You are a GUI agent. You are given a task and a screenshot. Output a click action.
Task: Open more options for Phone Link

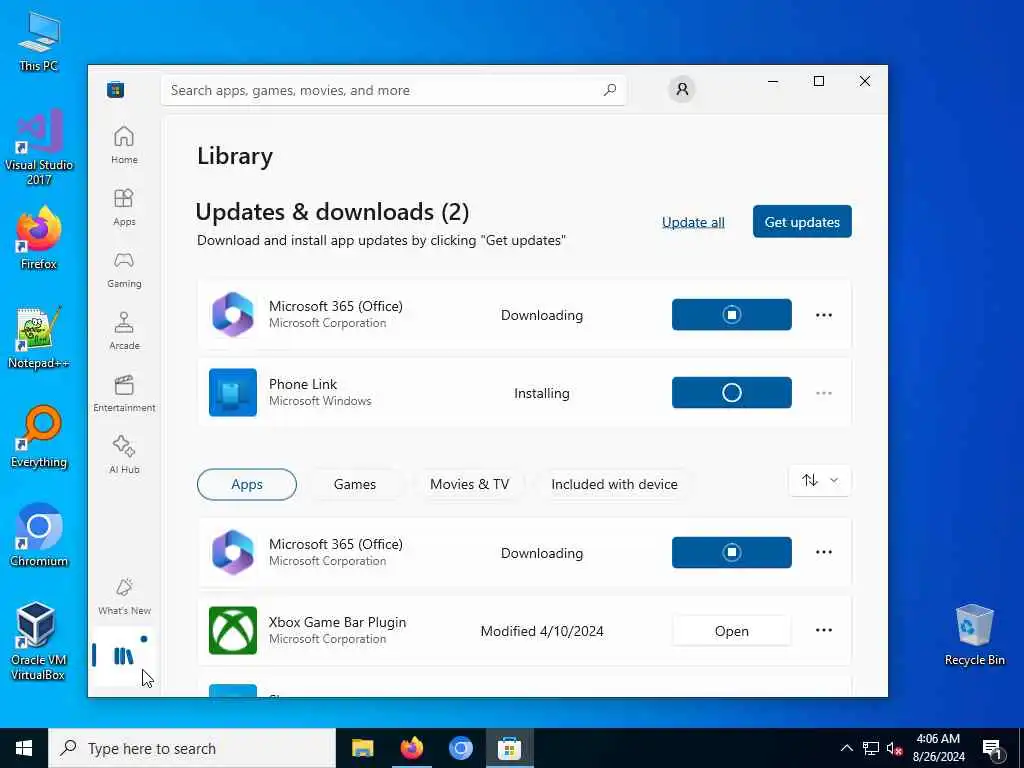[x=824, y=393]
